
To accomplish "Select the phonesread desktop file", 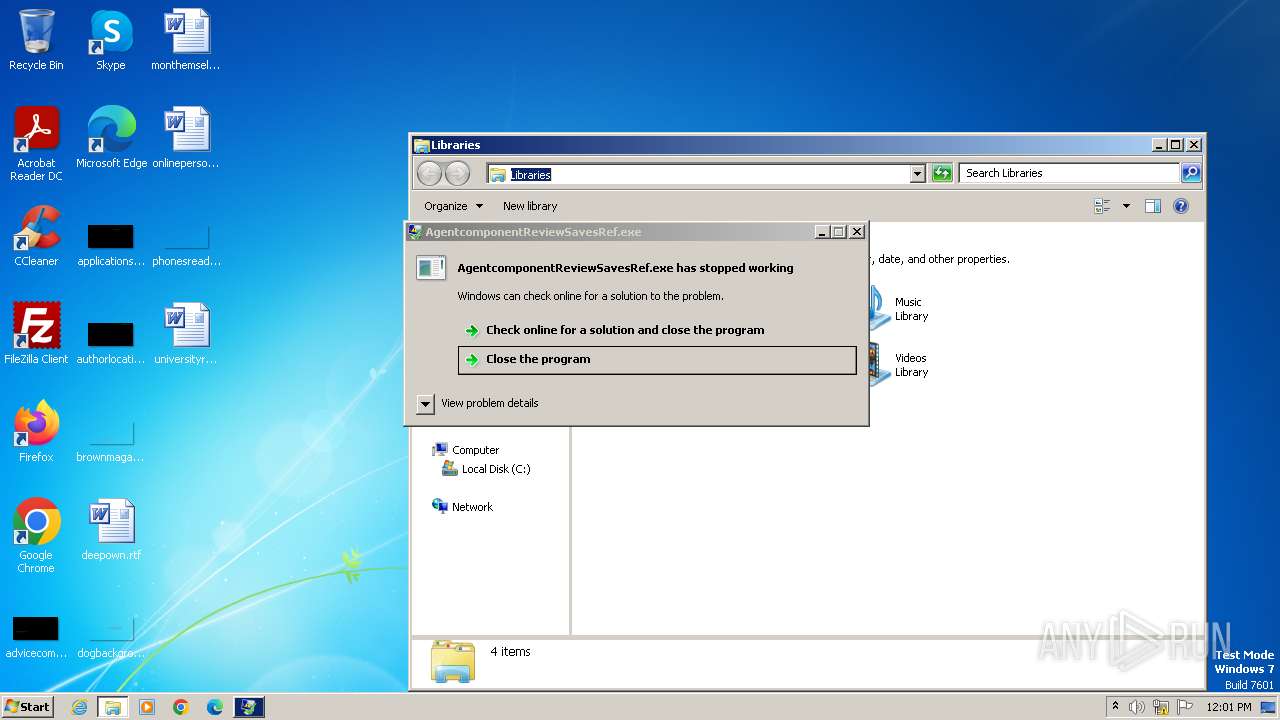I will point(186,245).
